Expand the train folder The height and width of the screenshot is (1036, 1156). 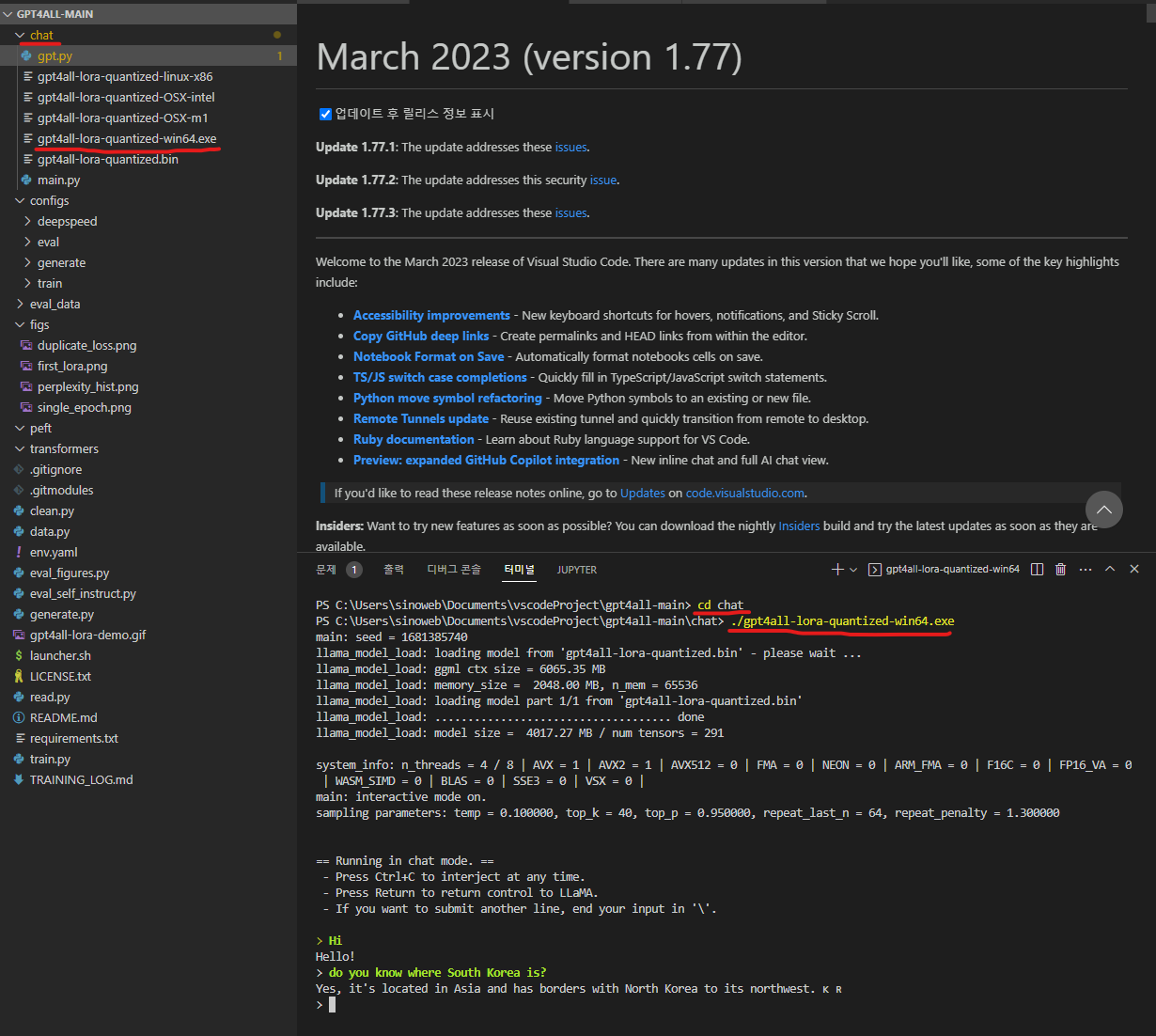coord(27,283)
